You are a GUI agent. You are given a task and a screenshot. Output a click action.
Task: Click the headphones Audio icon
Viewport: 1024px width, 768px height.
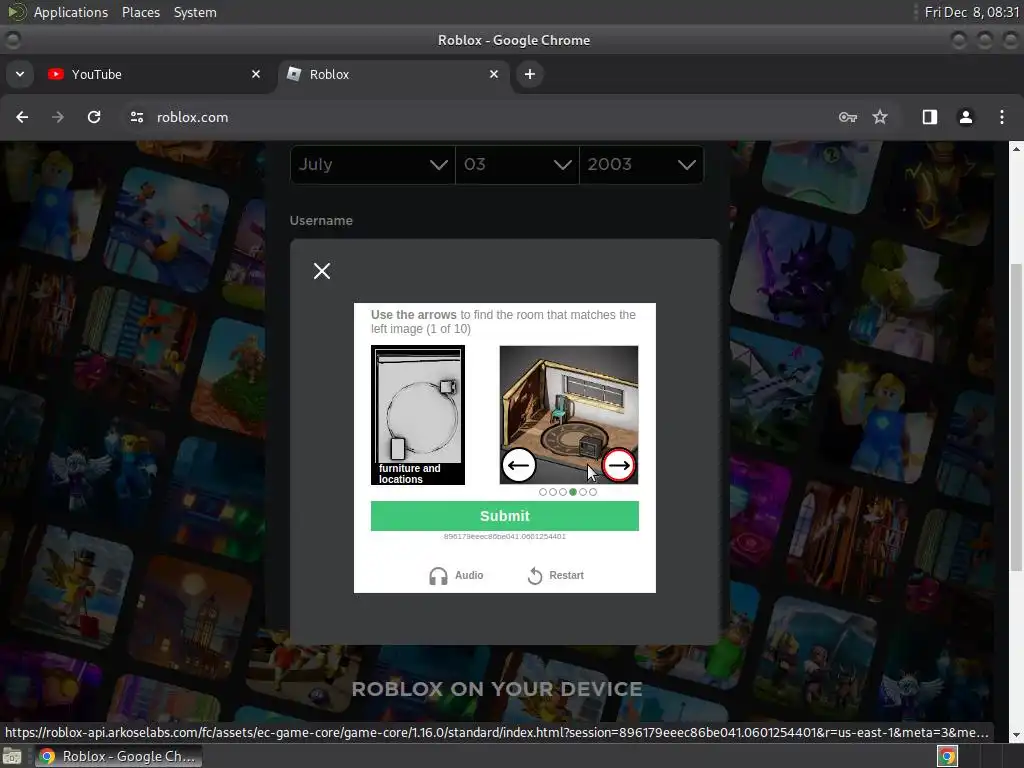438,575
